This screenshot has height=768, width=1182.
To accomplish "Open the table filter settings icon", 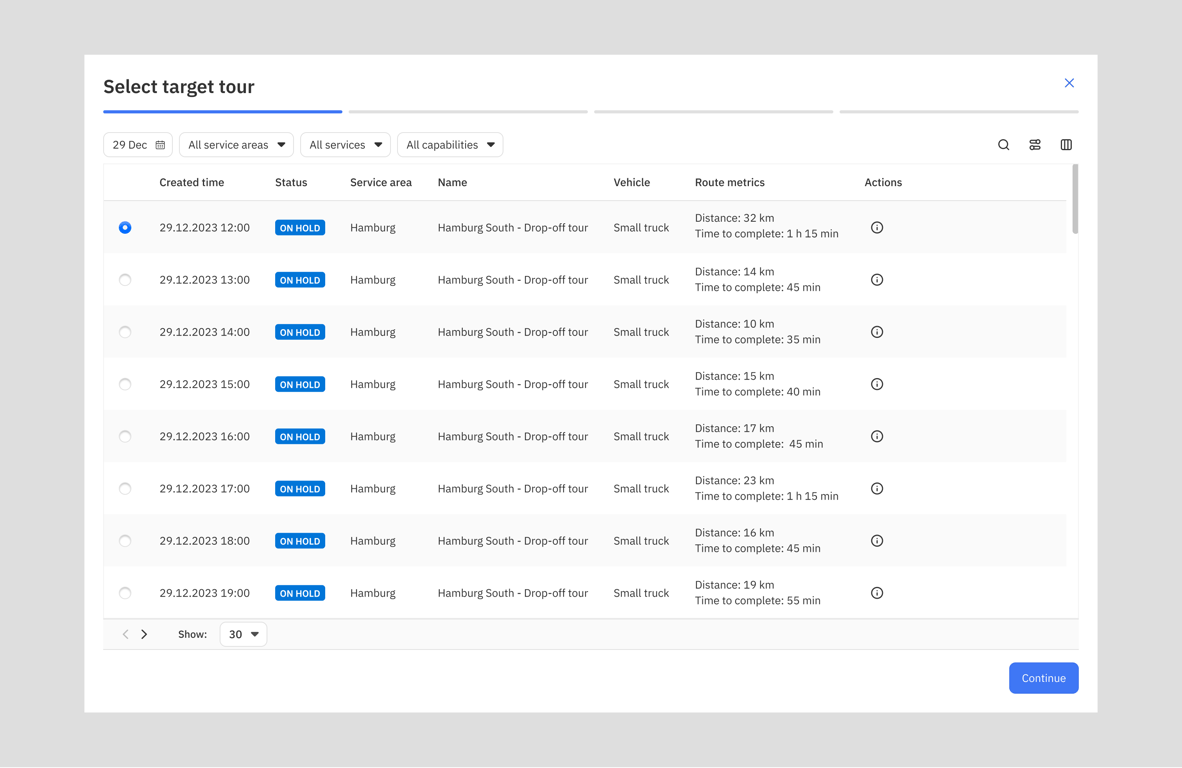I will pyautogui.click(x=1035, y=145).
